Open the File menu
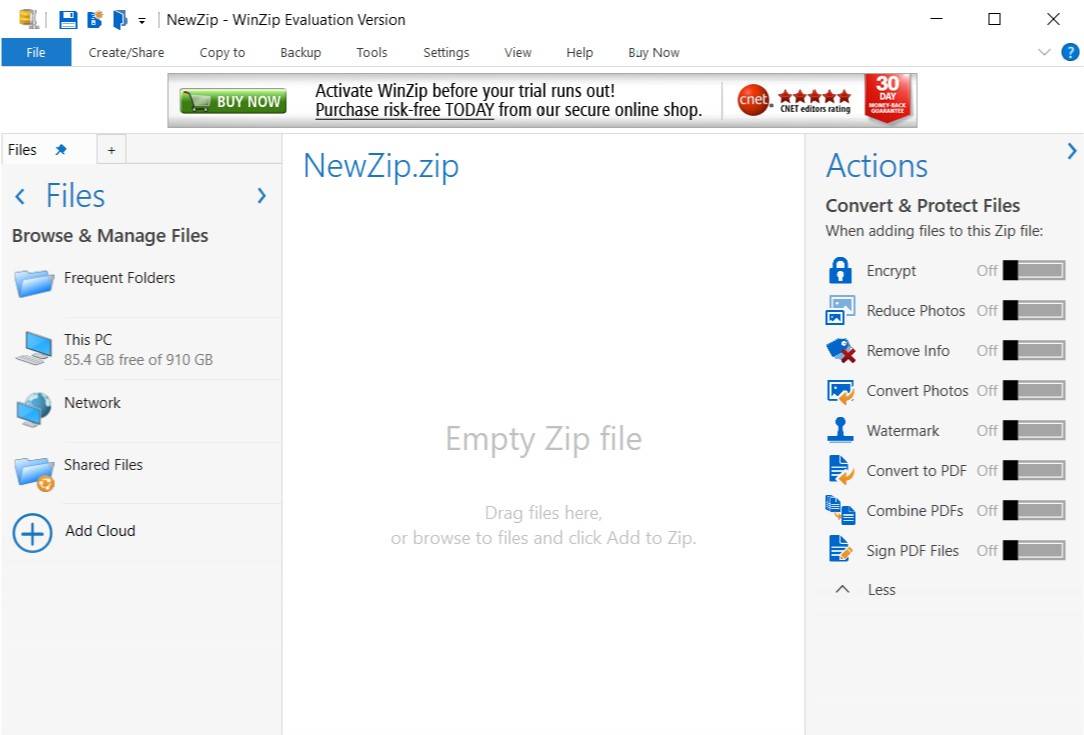 (x=36, y=52)
